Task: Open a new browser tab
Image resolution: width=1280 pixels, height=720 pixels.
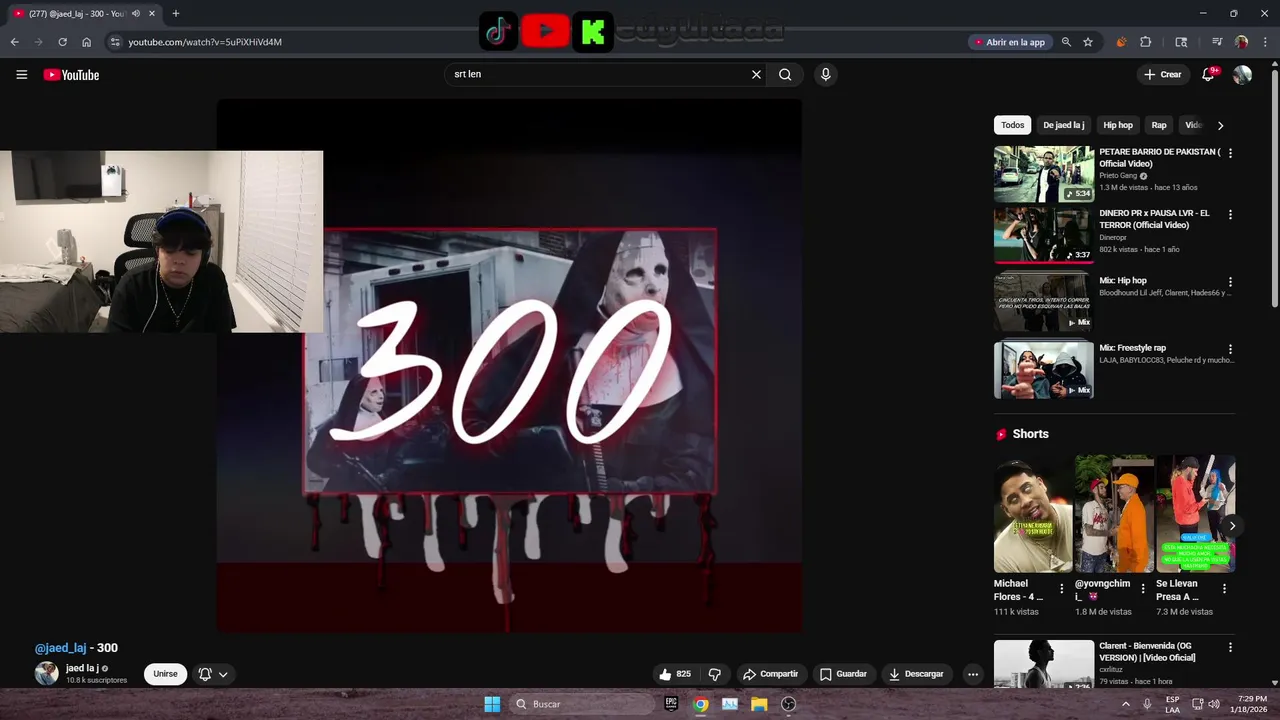Action: 176,13
